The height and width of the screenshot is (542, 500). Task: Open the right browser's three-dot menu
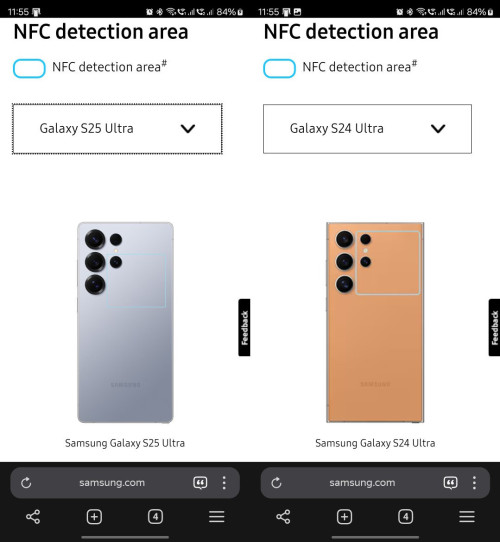(x=474, y=483)
